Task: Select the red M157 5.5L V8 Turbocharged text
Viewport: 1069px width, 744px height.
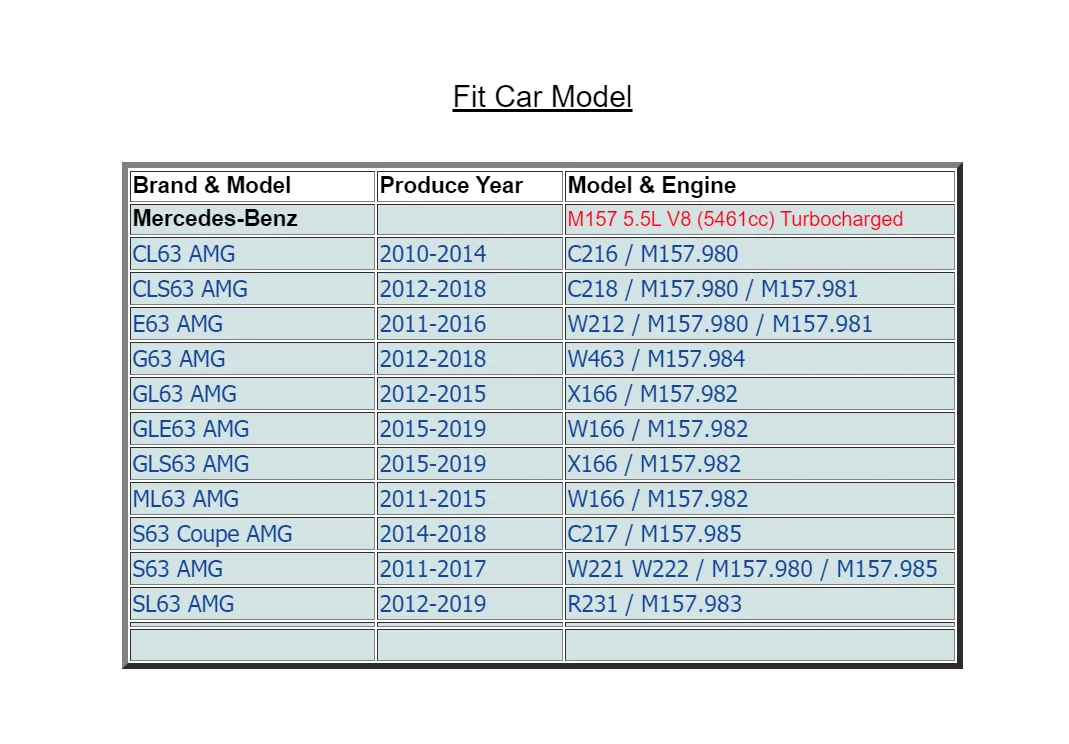Action: tap(735, 219)
